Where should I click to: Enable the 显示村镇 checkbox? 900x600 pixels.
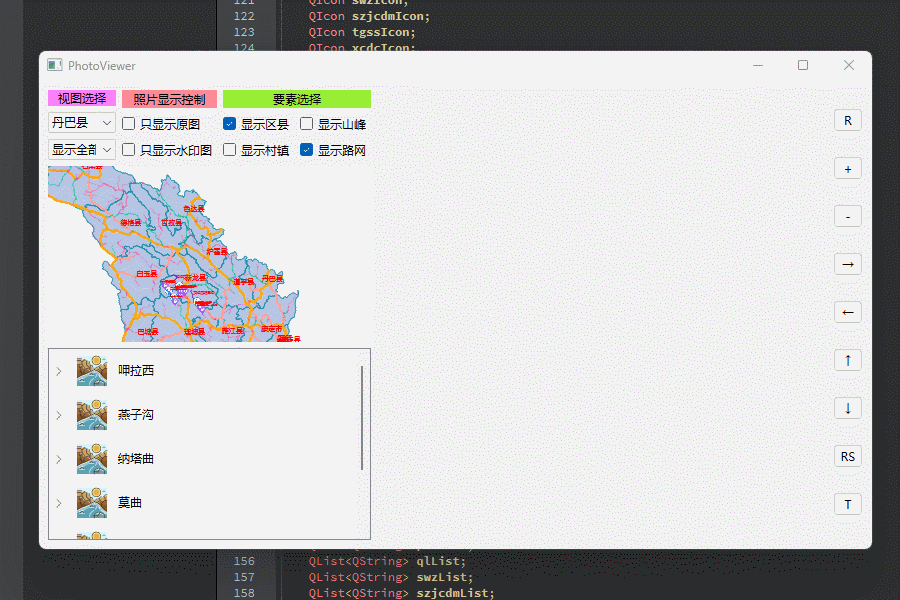[x=229, y=150]
